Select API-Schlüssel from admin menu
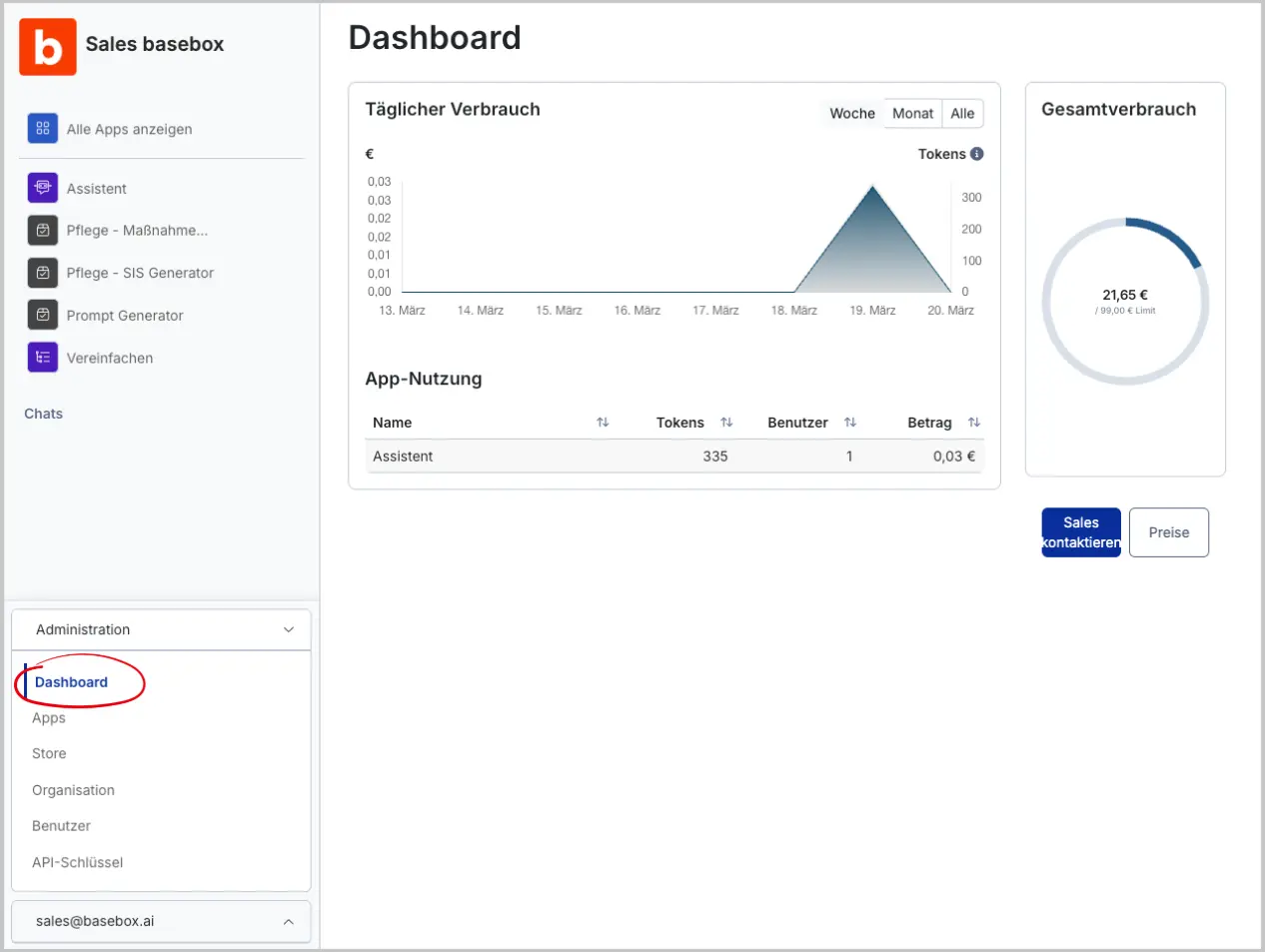Screen dimensions: 1265x952 tap(78, 862)
